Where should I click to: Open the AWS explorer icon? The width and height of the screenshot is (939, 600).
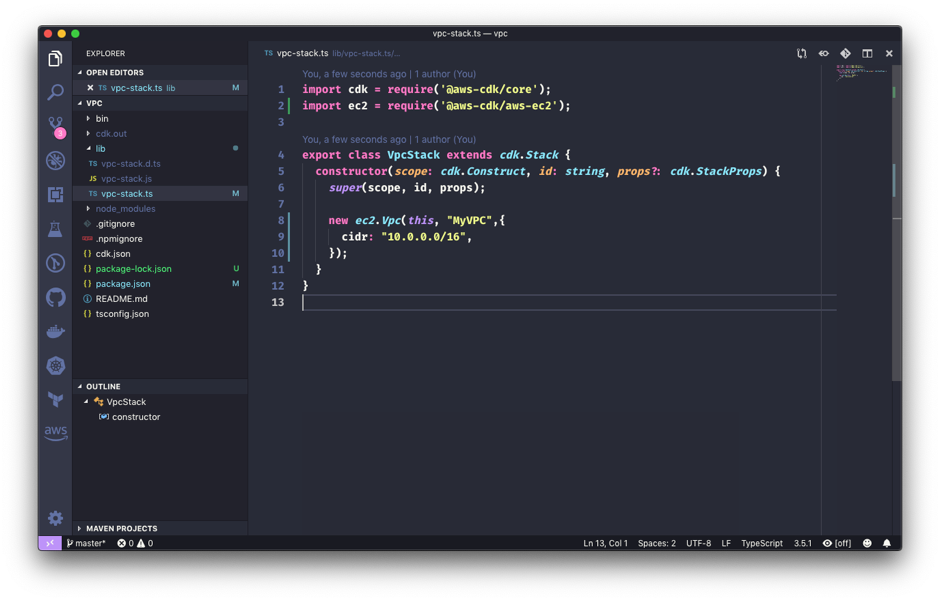[x=55, y=432]
